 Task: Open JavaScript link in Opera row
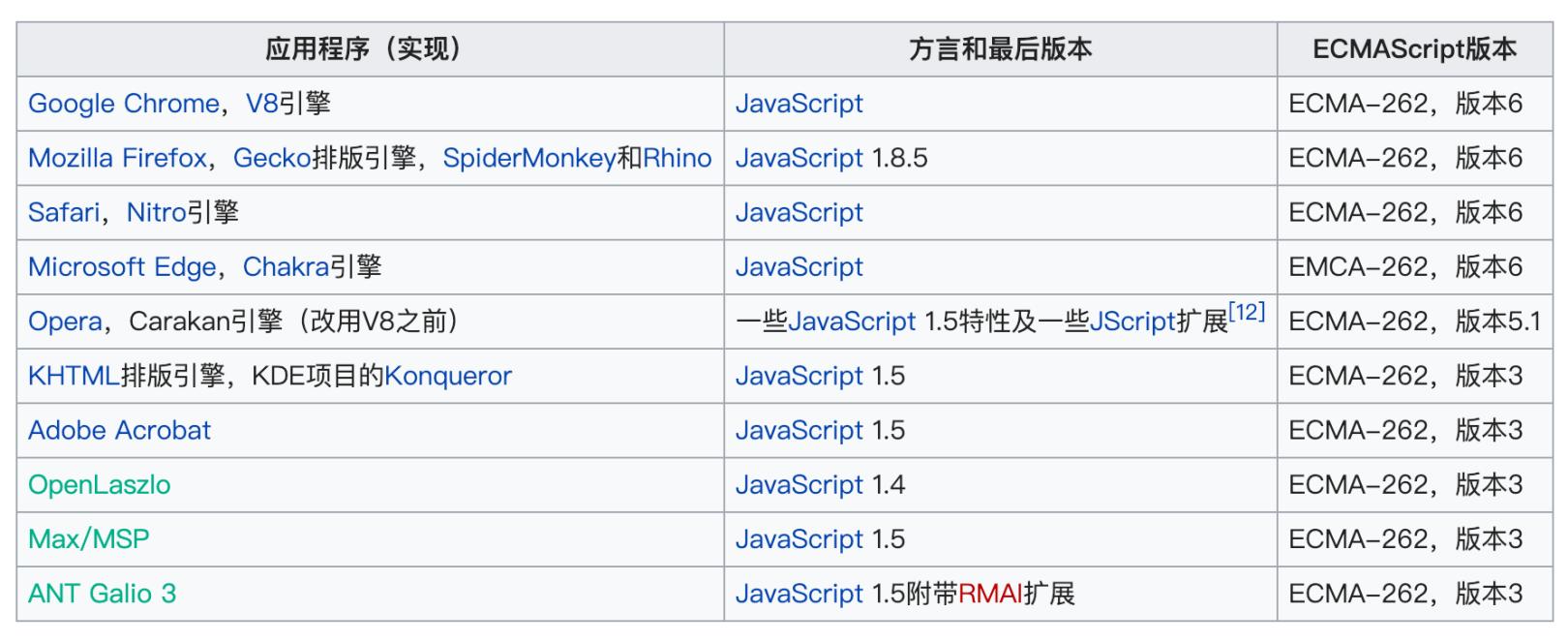tap(852, 321)
